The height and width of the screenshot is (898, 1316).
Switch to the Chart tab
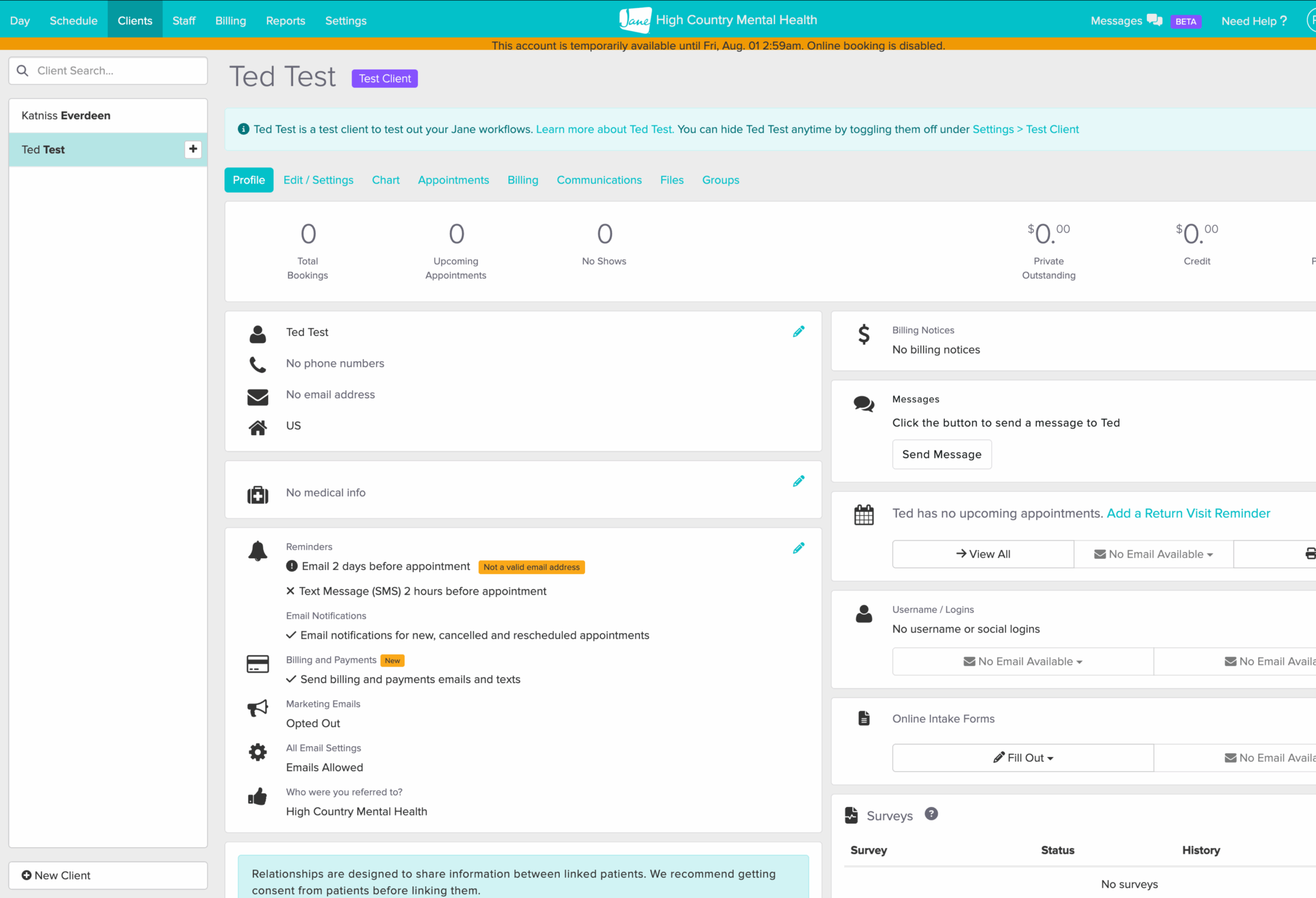click(x=386, y=180)
